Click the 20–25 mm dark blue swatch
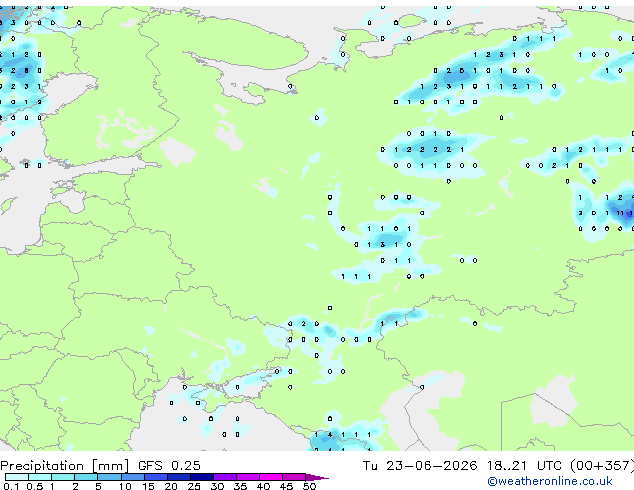This screenshot has width=634, height=490. click(179, 477)
